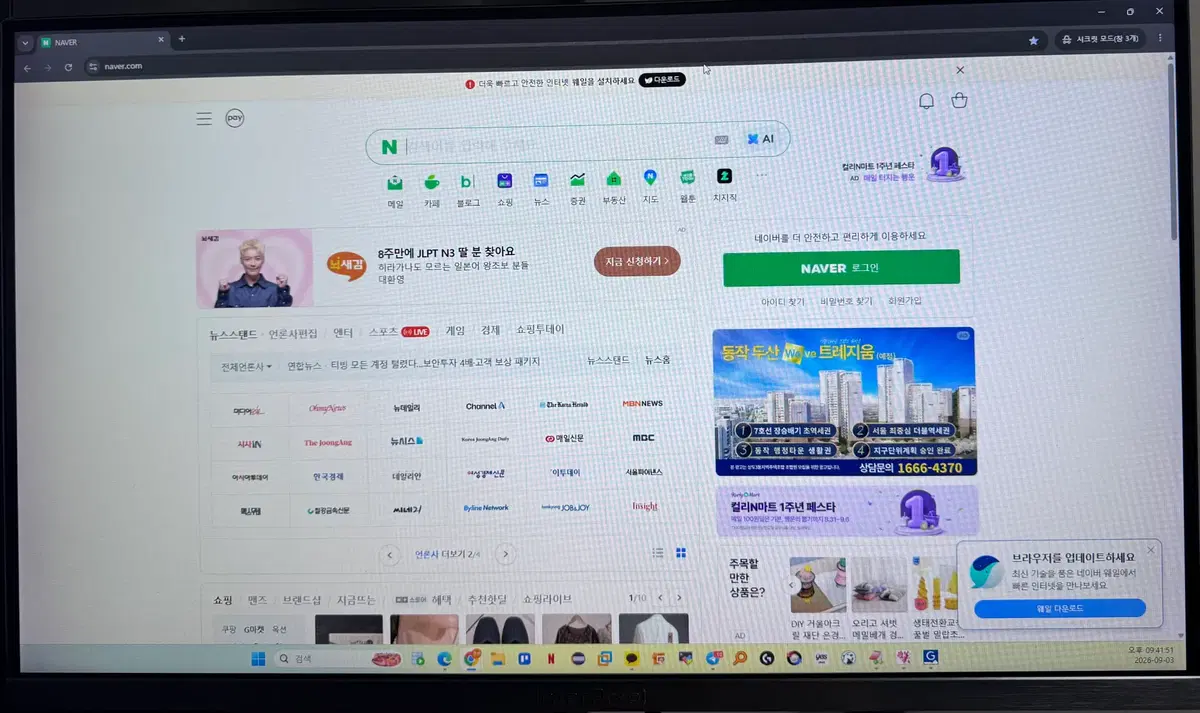
Task: Go to next publisher page arrow
Action: click(x=505, y=553)
